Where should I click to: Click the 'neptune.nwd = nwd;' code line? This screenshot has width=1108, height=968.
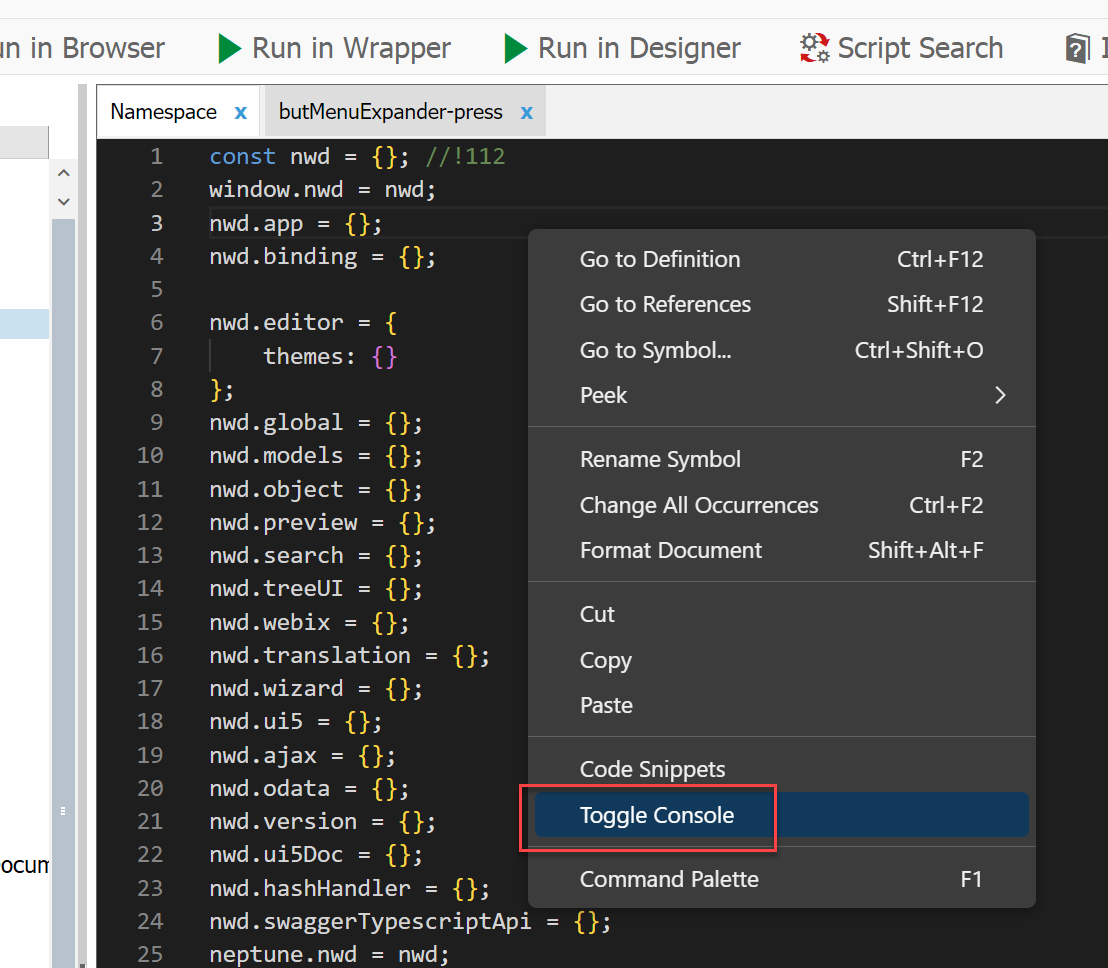point(329,954)
